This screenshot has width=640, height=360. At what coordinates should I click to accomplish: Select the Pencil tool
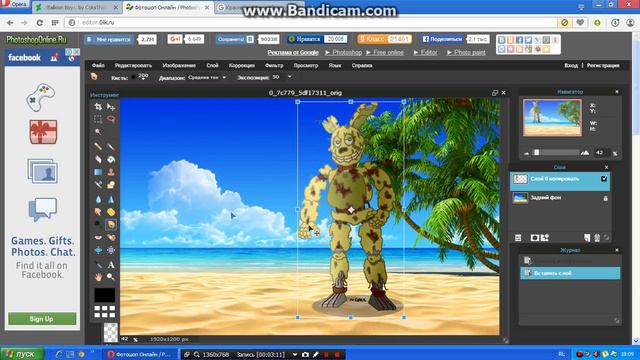(98, 146)
